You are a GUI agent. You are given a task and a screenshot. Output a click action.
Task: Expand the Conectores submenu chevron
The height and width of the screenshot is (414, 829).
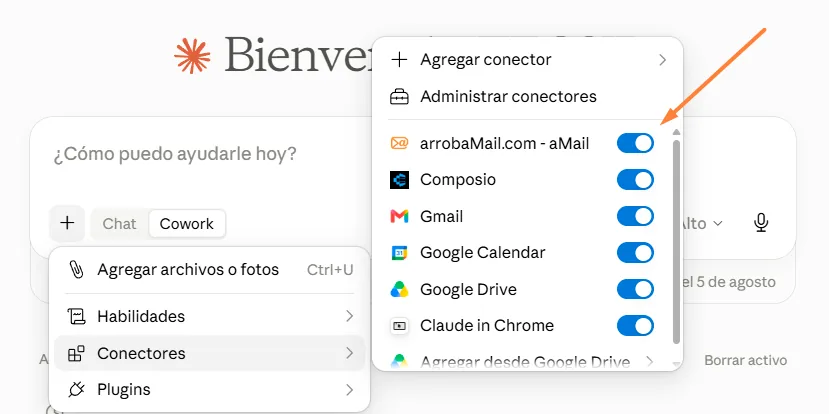349,353
